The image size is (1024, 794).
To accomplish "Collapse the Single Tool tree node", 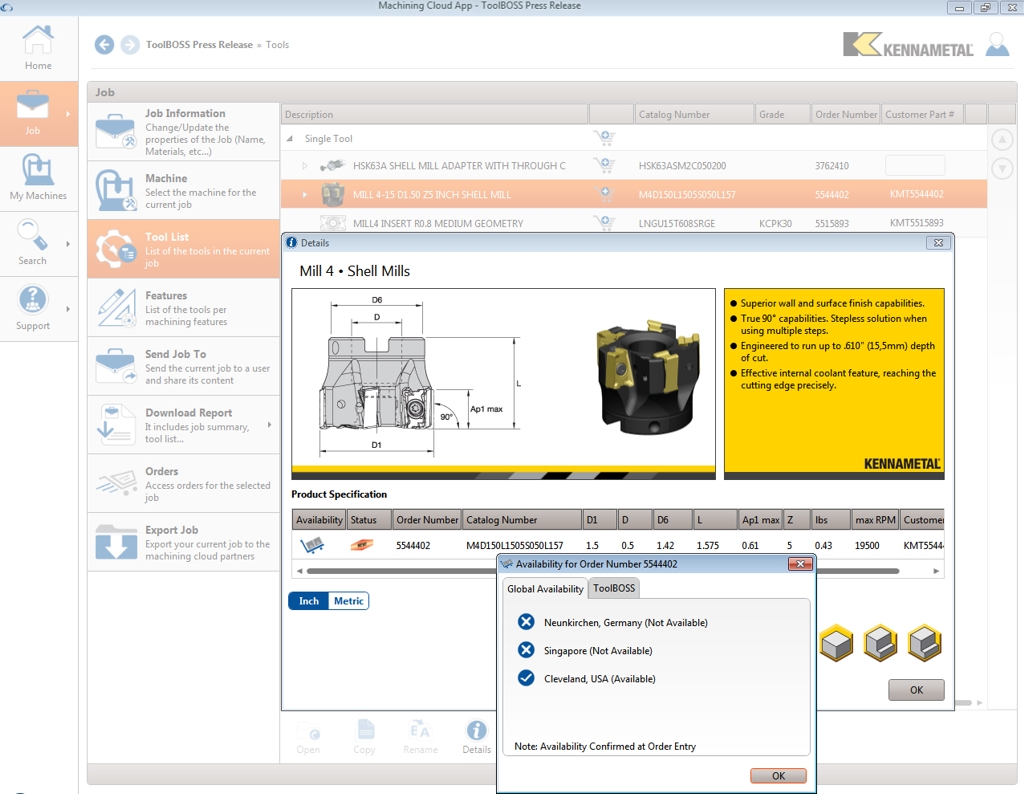I will (290, 138).
